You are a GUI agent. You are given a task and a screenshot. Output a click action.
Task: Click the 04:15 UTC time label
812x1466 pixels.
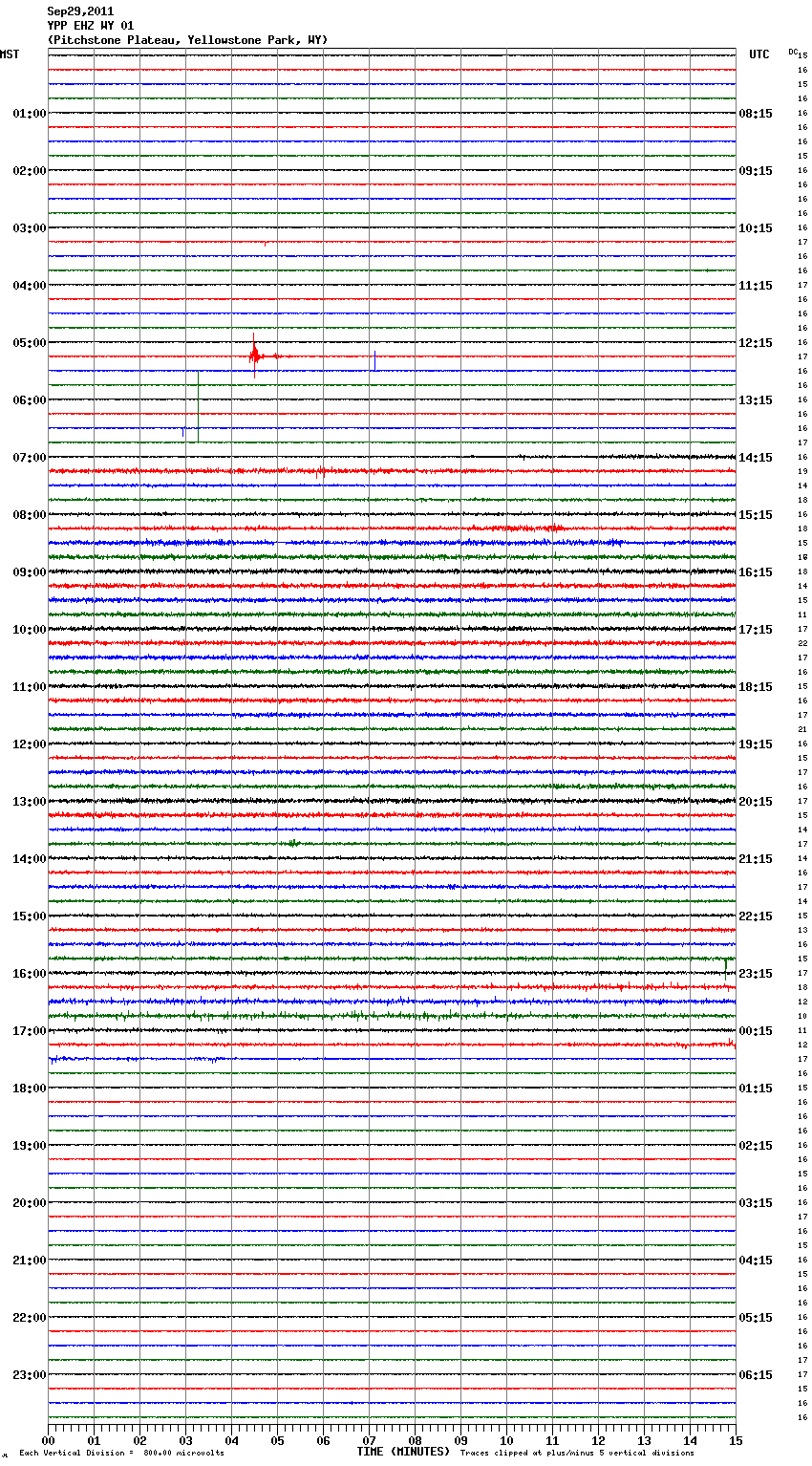tap(756, 1261)
